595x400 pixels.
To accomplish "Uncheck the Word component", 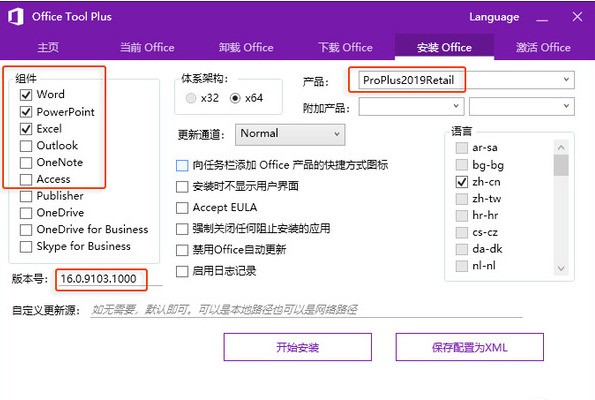I will (x=26, y=94).
